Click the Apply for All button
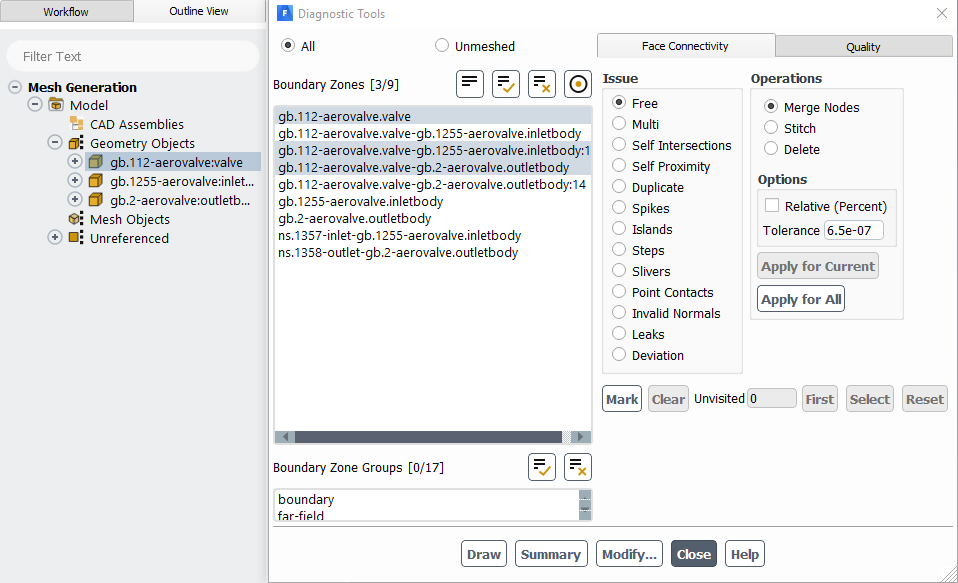958x583 pixels. point(800,298)
